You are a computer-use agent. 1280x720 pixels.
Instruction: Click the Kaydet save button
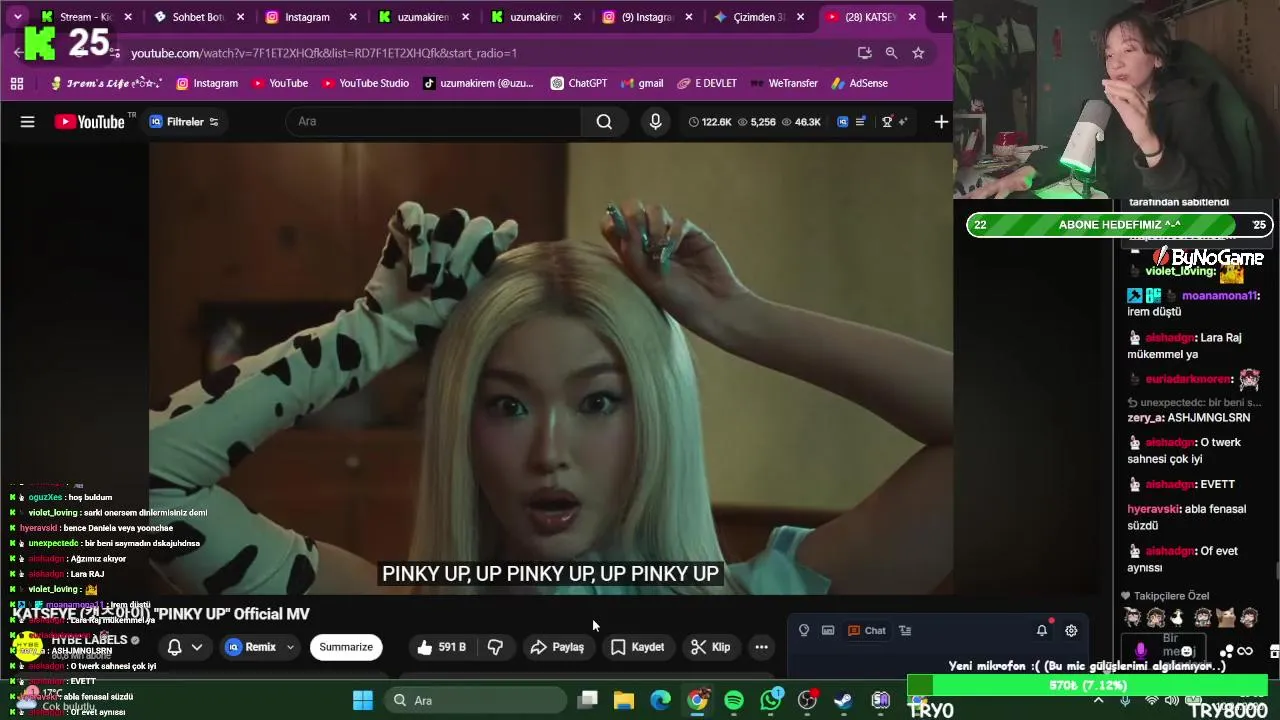(637, 647)
